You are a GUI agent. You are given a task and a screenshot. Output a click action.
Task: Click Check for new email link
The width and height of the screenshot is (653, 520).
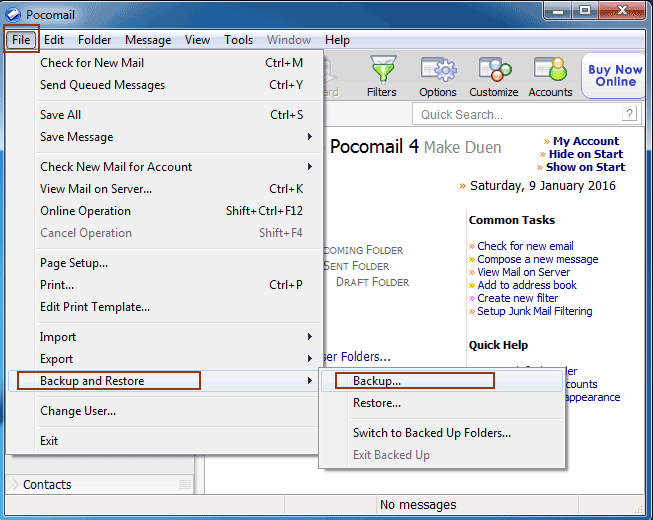525,246
